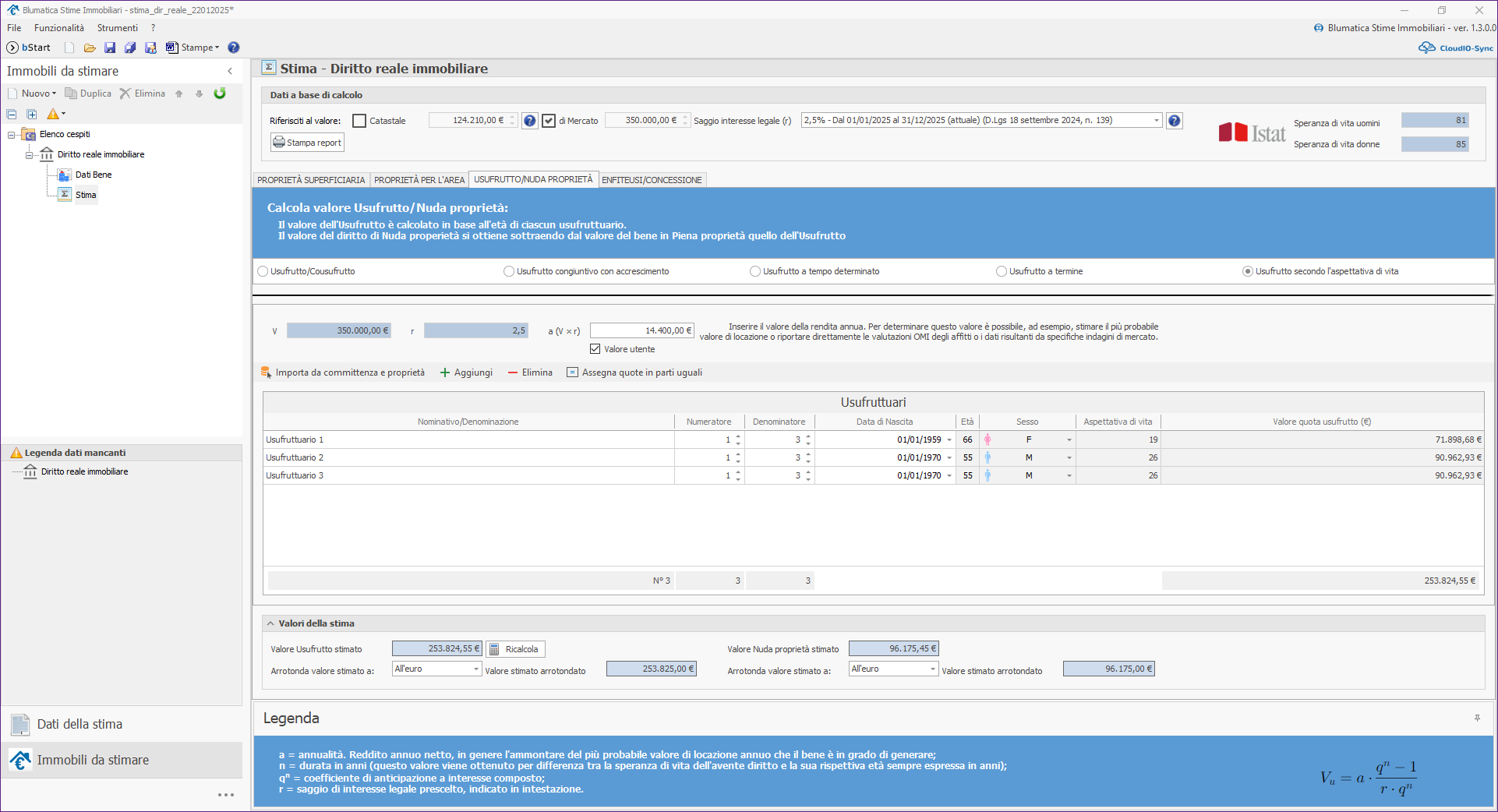Click the open folder toolbar icon
The height and width of the screenshot is (812, 1498).
[x=90, y=48]
